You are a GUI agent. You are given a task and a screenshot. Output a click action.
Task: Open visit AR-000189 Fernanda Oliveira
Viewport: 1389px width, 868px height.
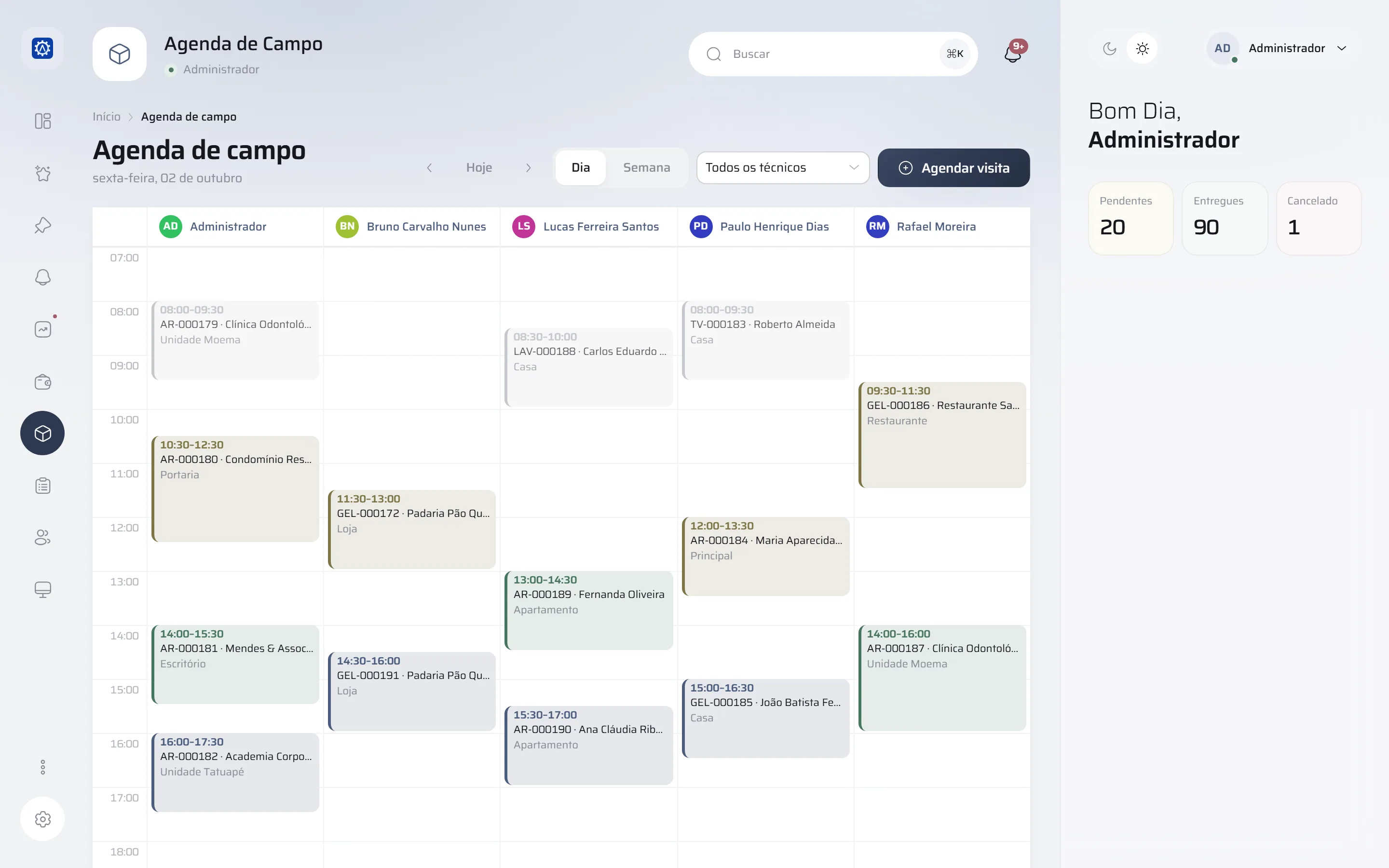588,610
